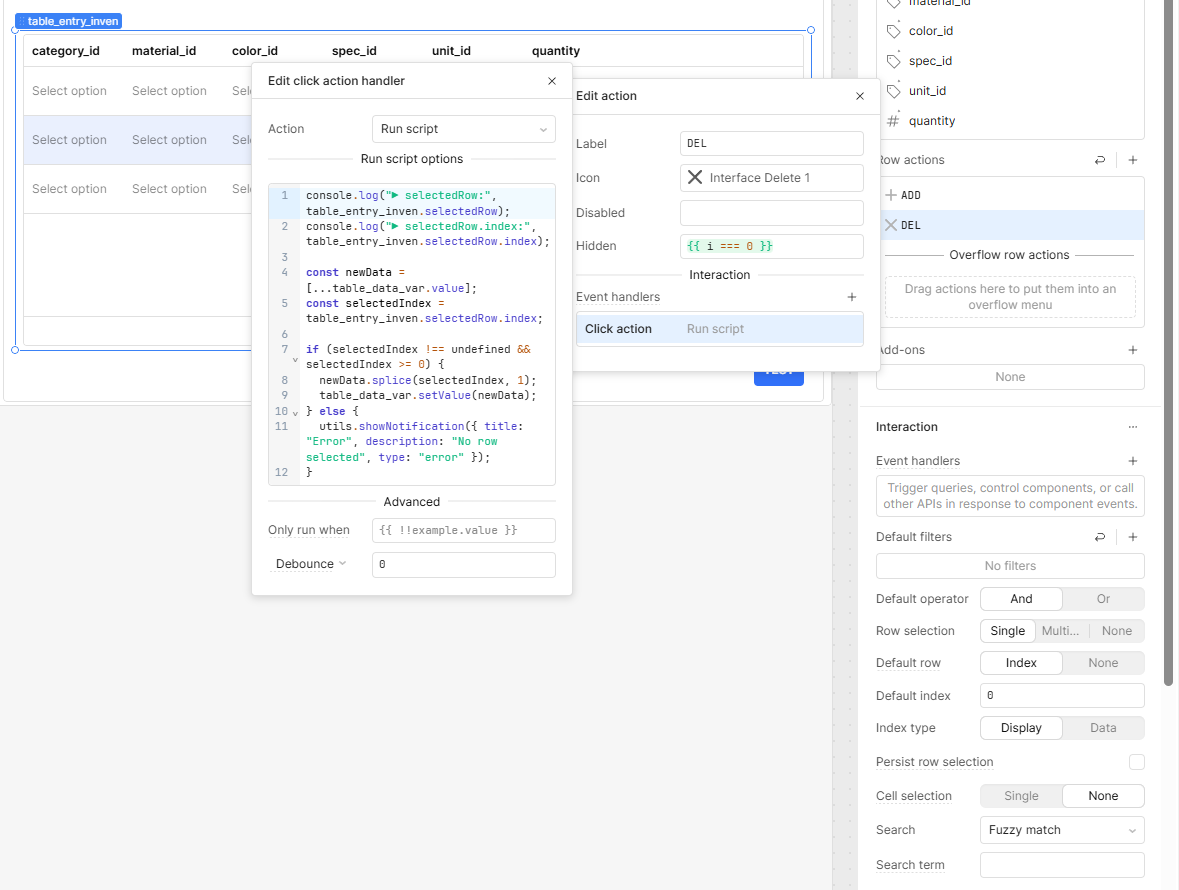Add a default filter with plus icon
1179x890 pixels.
click(x=1132, y=537)
